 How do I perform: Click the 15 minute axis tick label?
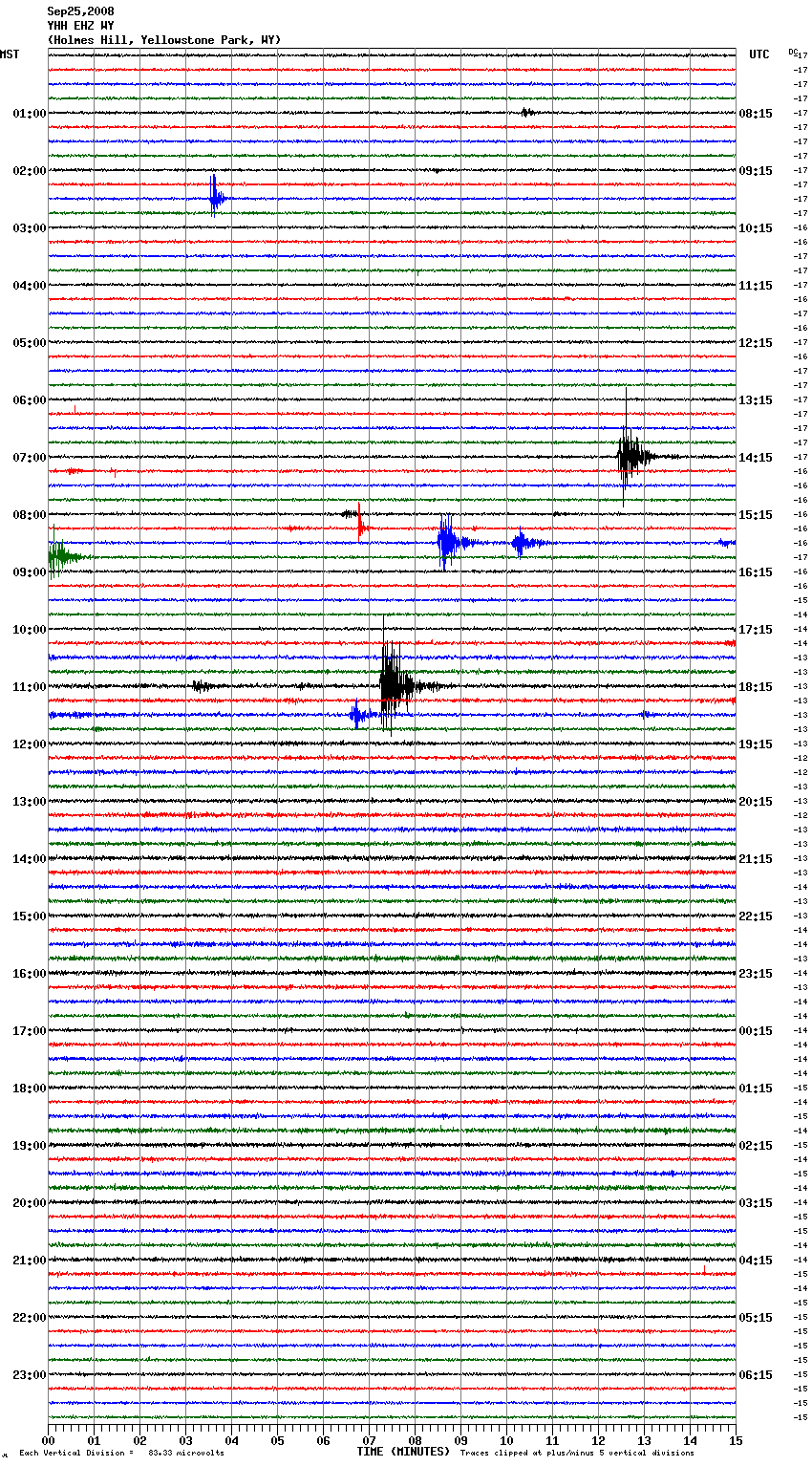pos(735,1440)
